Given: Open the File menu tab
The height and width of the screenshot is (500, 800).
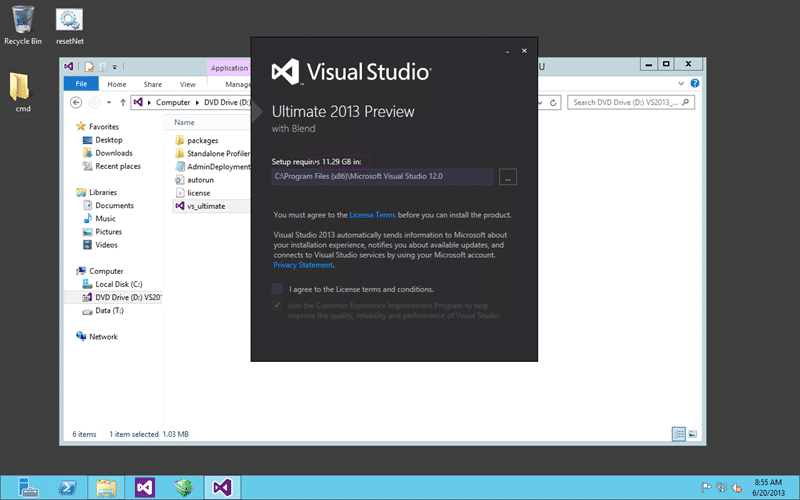Looking at the screenshot, I should point(81,84).
